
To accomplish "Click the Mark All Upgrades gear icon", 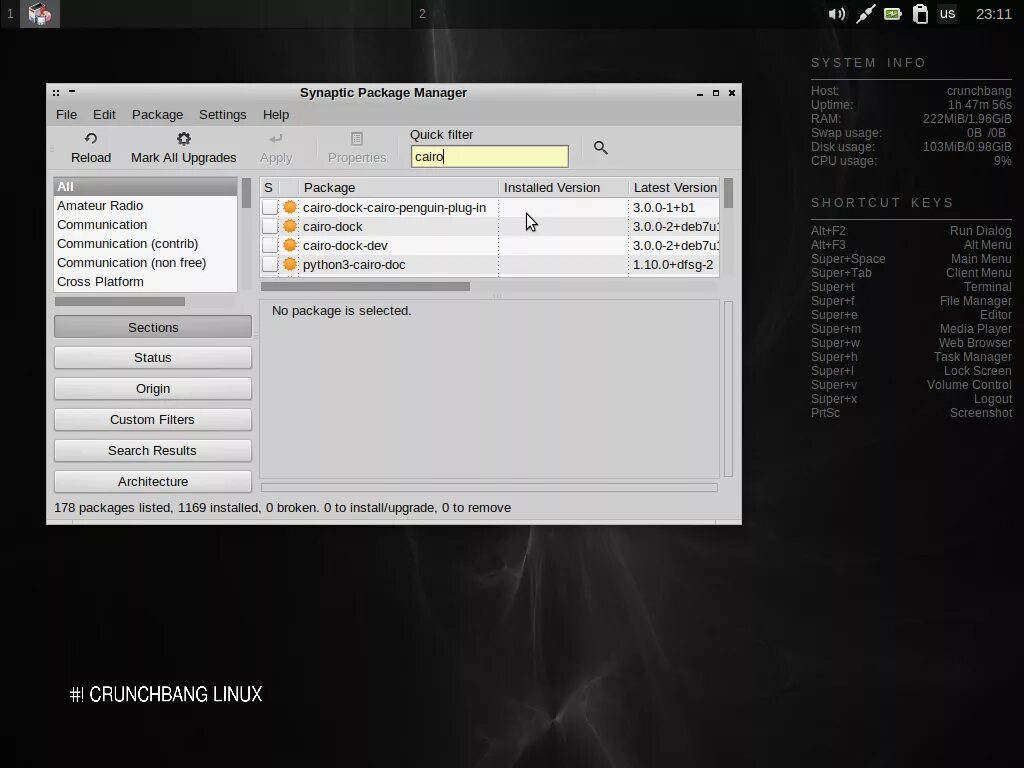I will click(184, 138).
